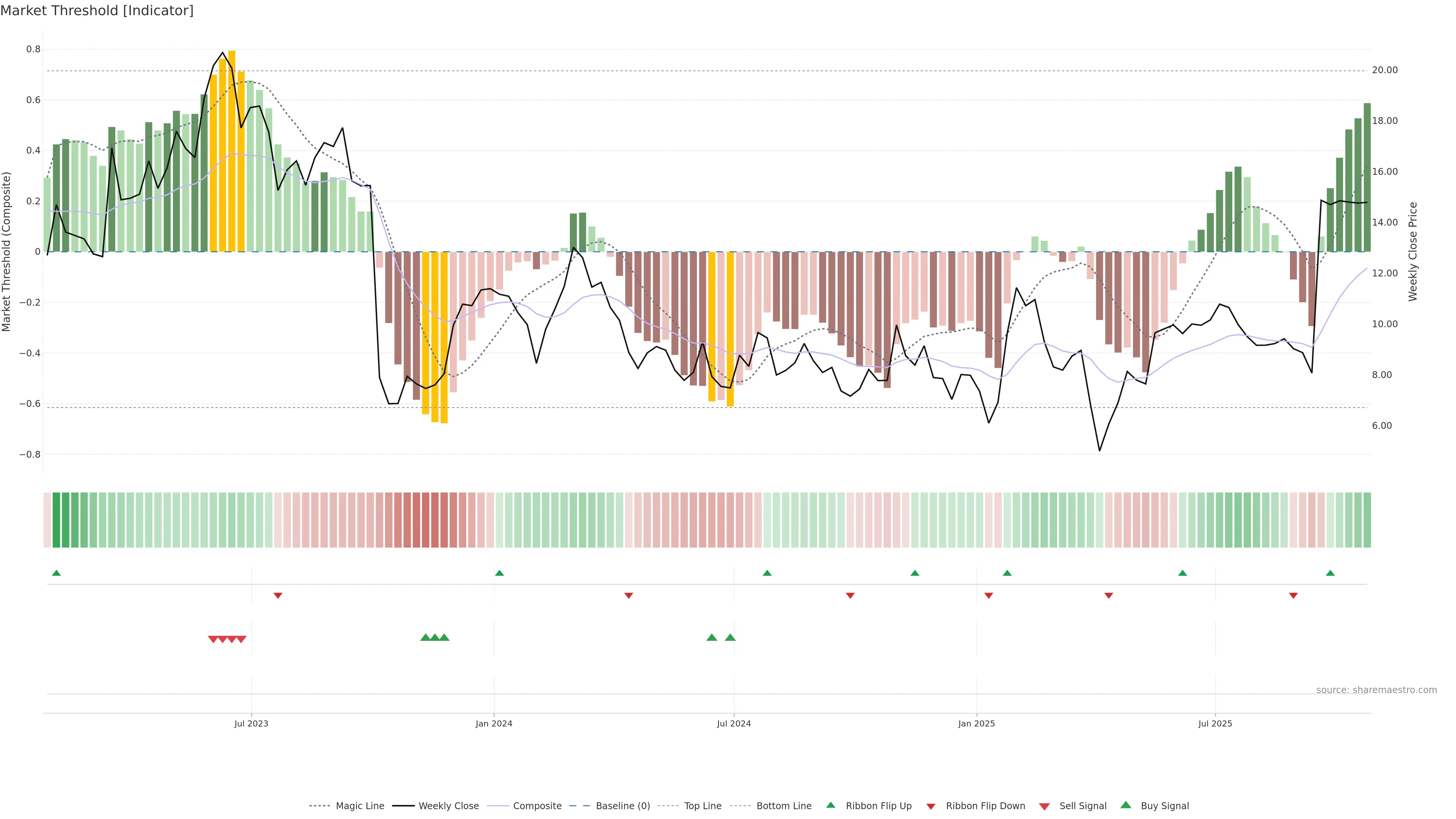Screen dimensions: 1456x819
Task: Click the Market Threshold [Indicator] chart title
Action: [x=97, y=11]
